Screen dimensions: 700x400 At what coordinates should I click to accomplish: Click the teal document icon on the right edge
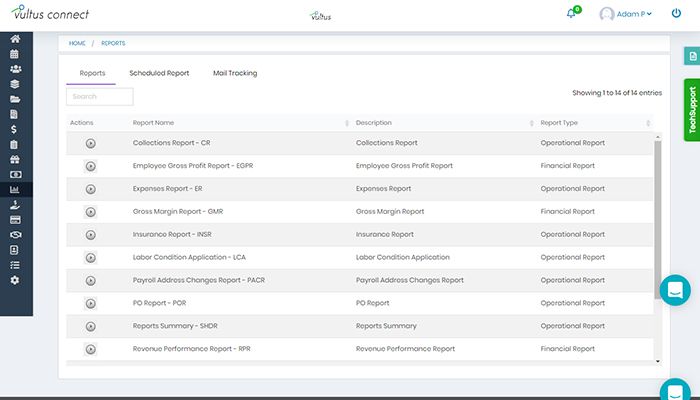690,57
